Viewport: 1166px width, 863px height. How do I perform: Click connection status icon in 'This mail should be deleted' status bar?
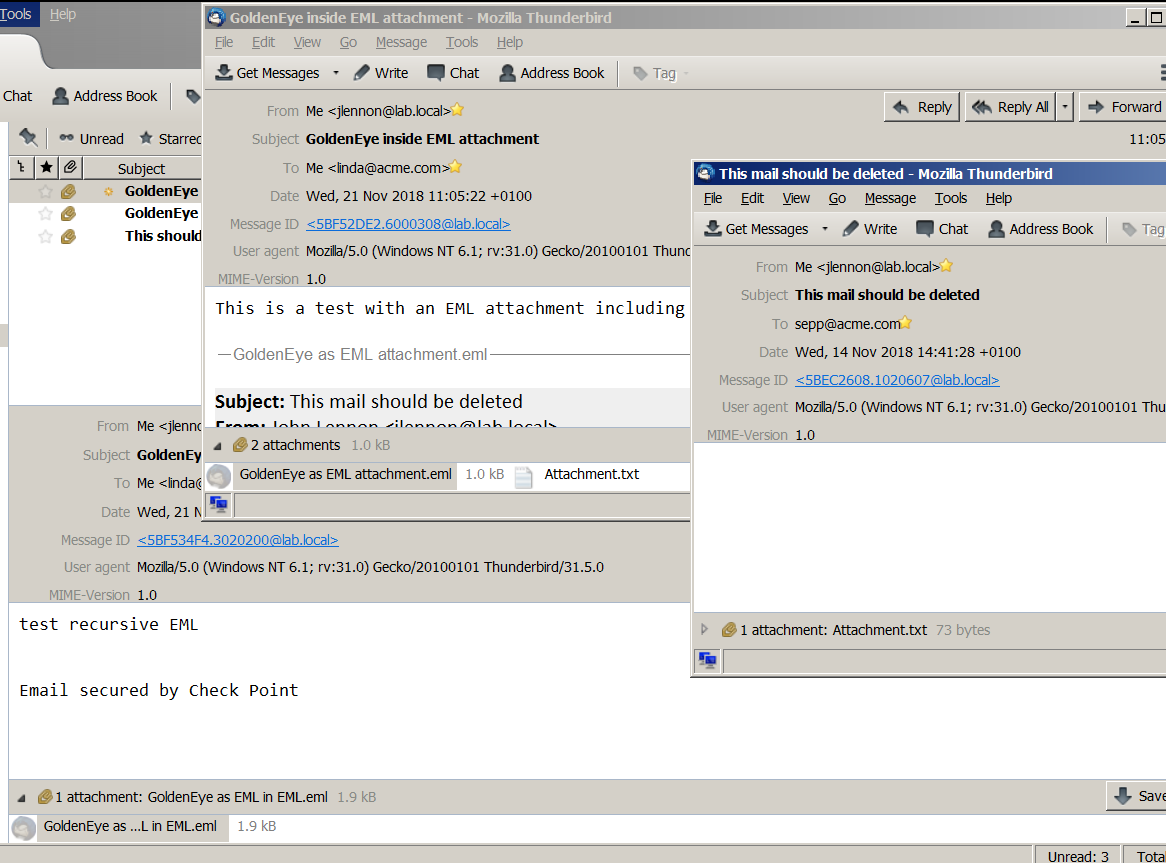(708, 660)
